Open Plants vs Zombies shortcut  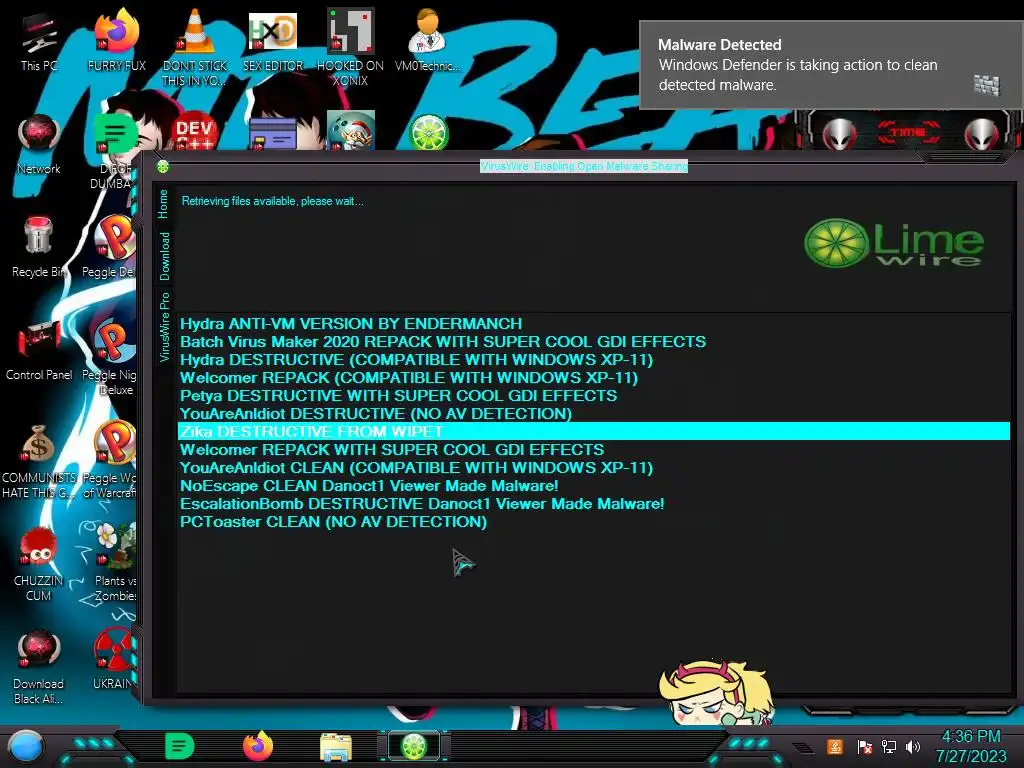point(115,564)
